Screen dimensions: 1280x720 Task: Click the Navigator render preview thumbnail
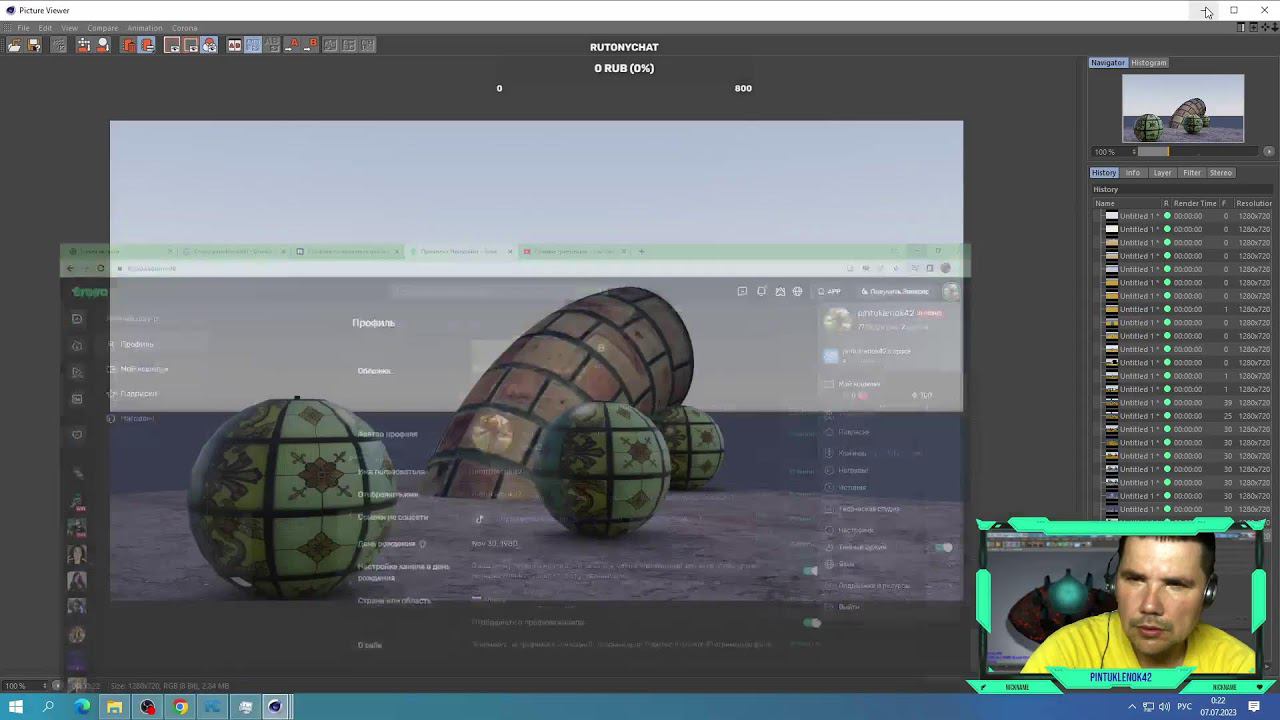tap(1183, 108)
